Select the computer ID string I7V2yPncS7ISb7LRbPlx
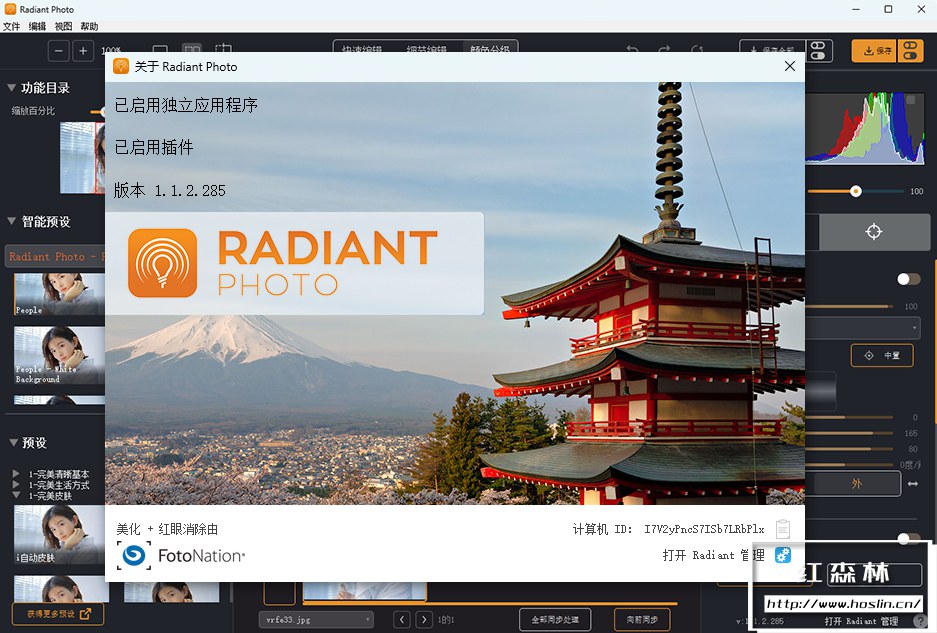 tap(704, 529)
